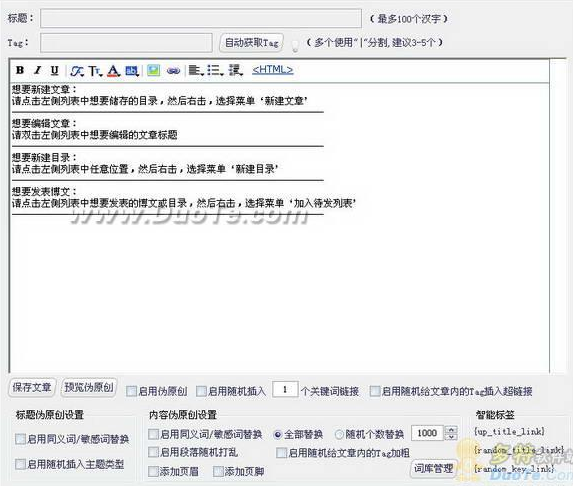Click the 标题 input field

[x=201, y=18]
